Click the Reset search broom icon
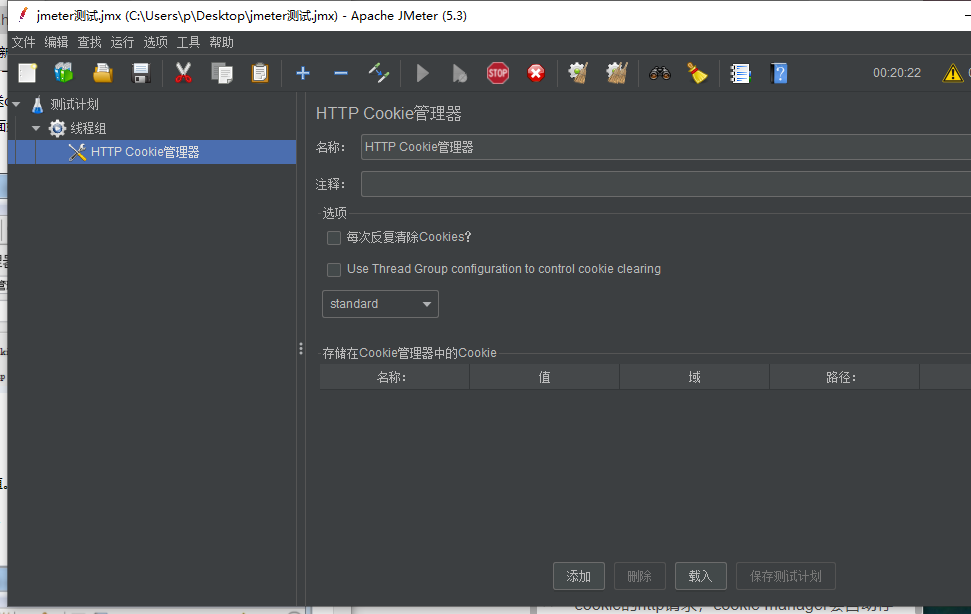This screenshot has height=614, width=971. [x=697, y=73]
